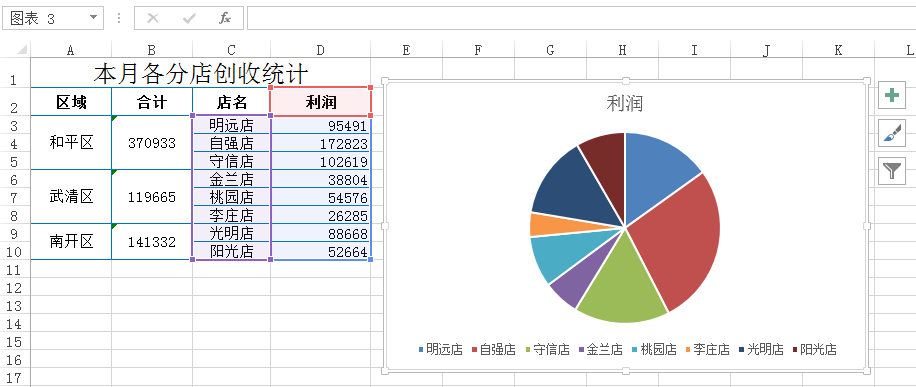Expand the Name Box dropdown arrow

93,18
